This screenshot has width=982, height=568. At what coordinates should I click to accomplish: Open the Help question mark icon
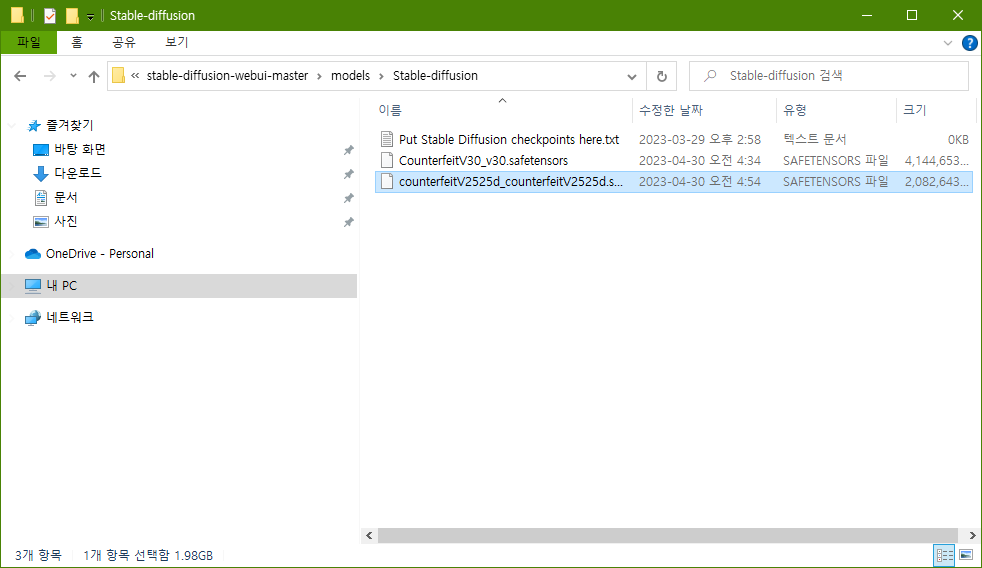pos(969,43)
